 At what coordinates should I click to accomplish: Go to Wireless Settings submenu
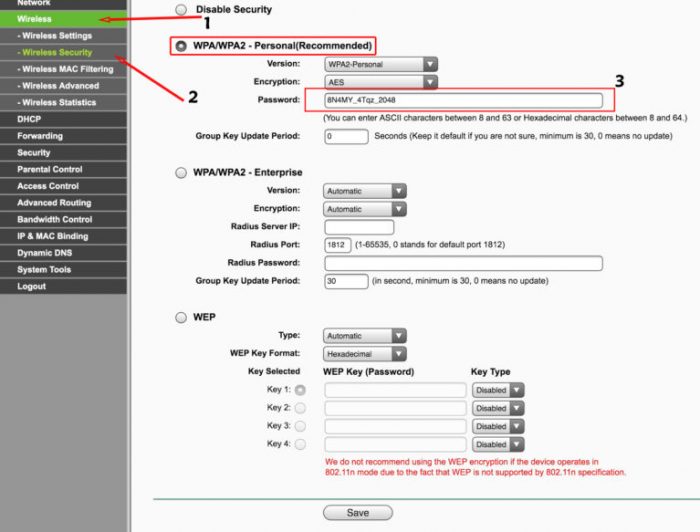[63, 36]
